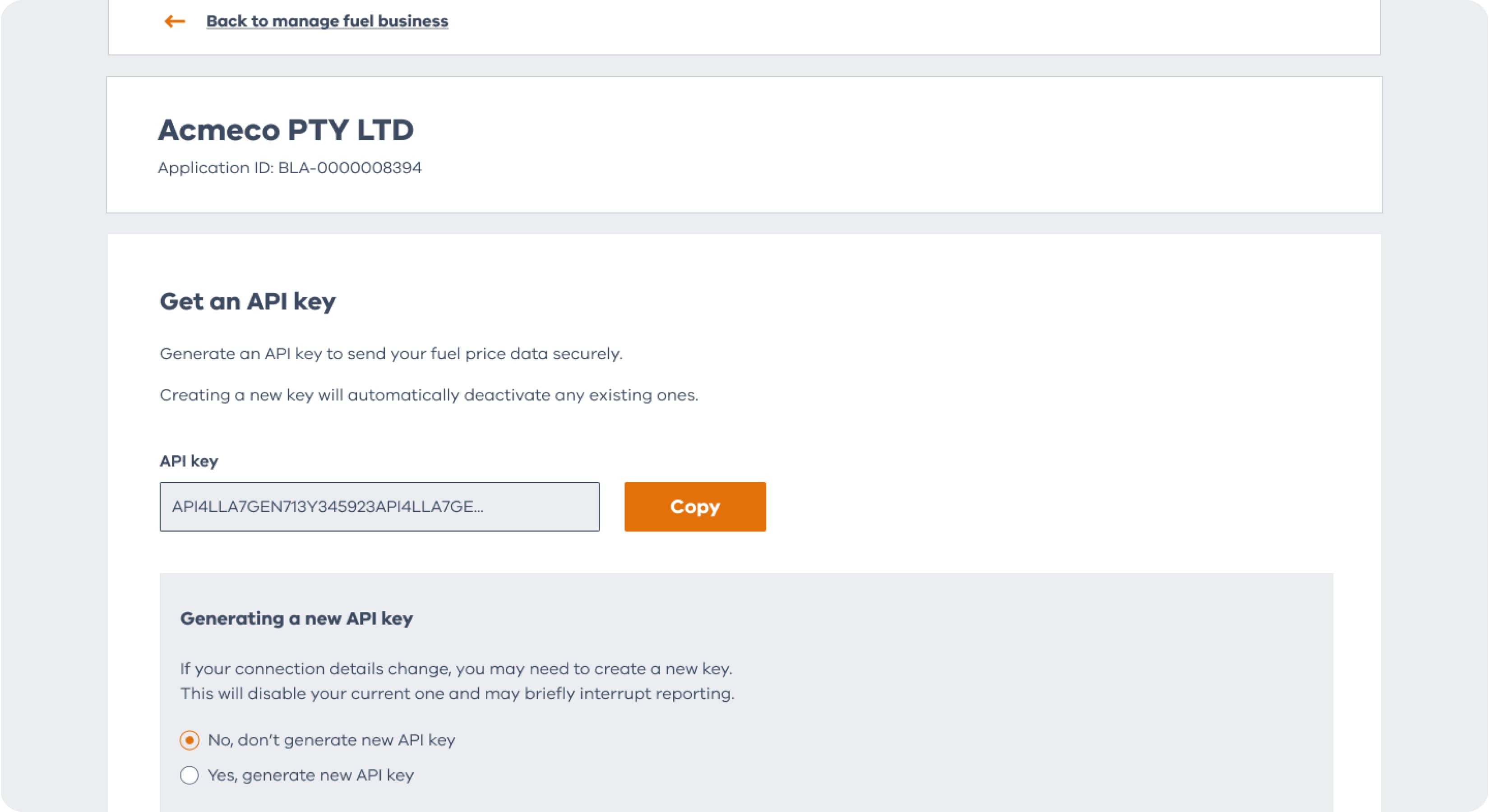Click the "API key" field label
This screenshot has height=812, width=1489.
[189, 461]
